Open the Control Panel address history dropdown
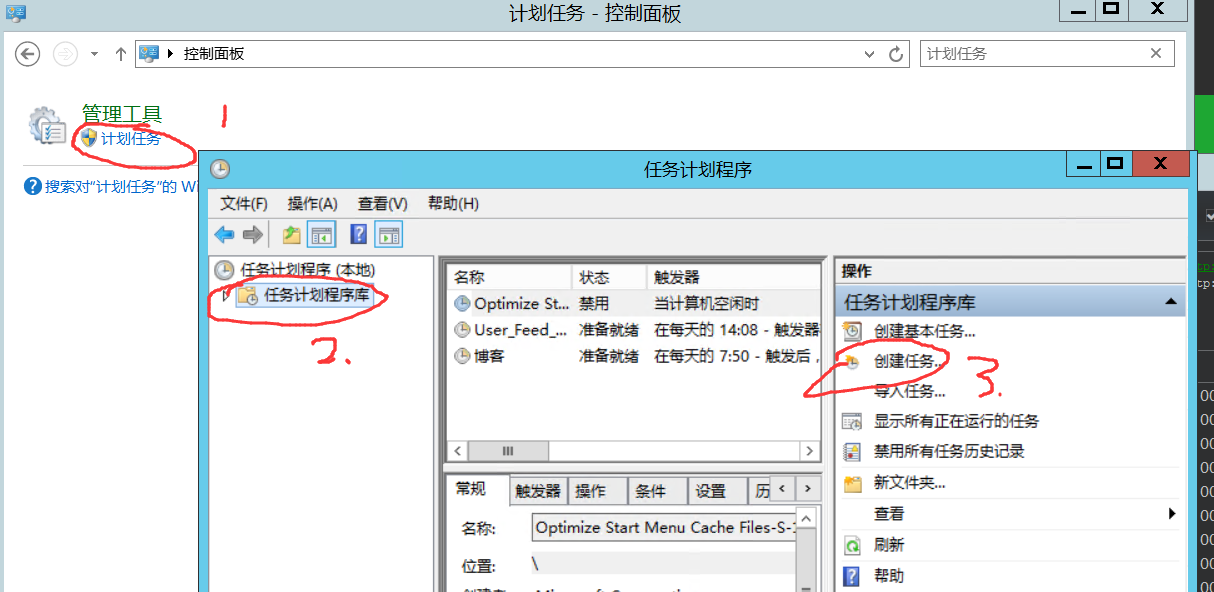The width and height of the screenshot is (1214, 592). (867, 53)
